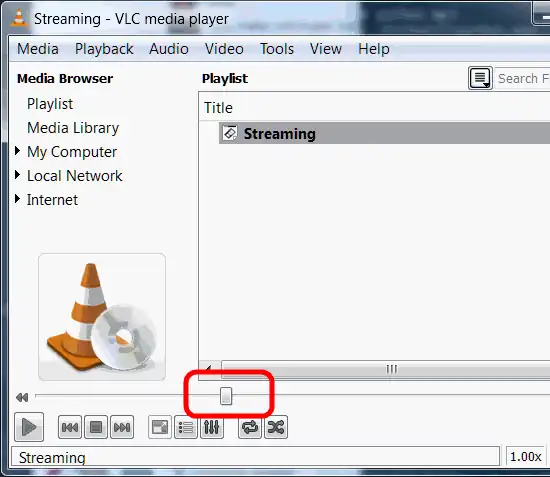The width and height of the screenshot is (550, 477).
Task: Select the My Computer label
Action: (72, 152)
